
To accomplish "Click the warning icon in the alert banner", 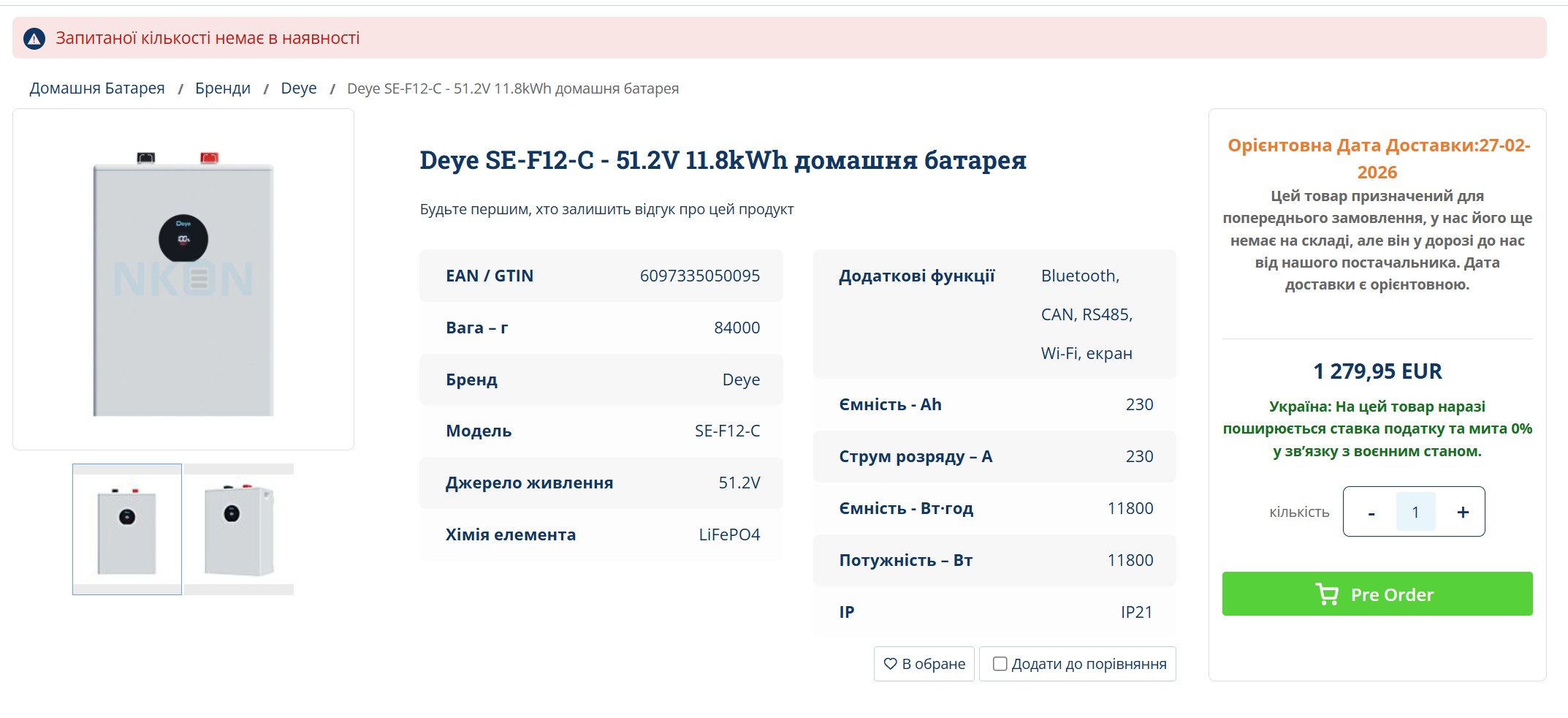I will 34,38.
